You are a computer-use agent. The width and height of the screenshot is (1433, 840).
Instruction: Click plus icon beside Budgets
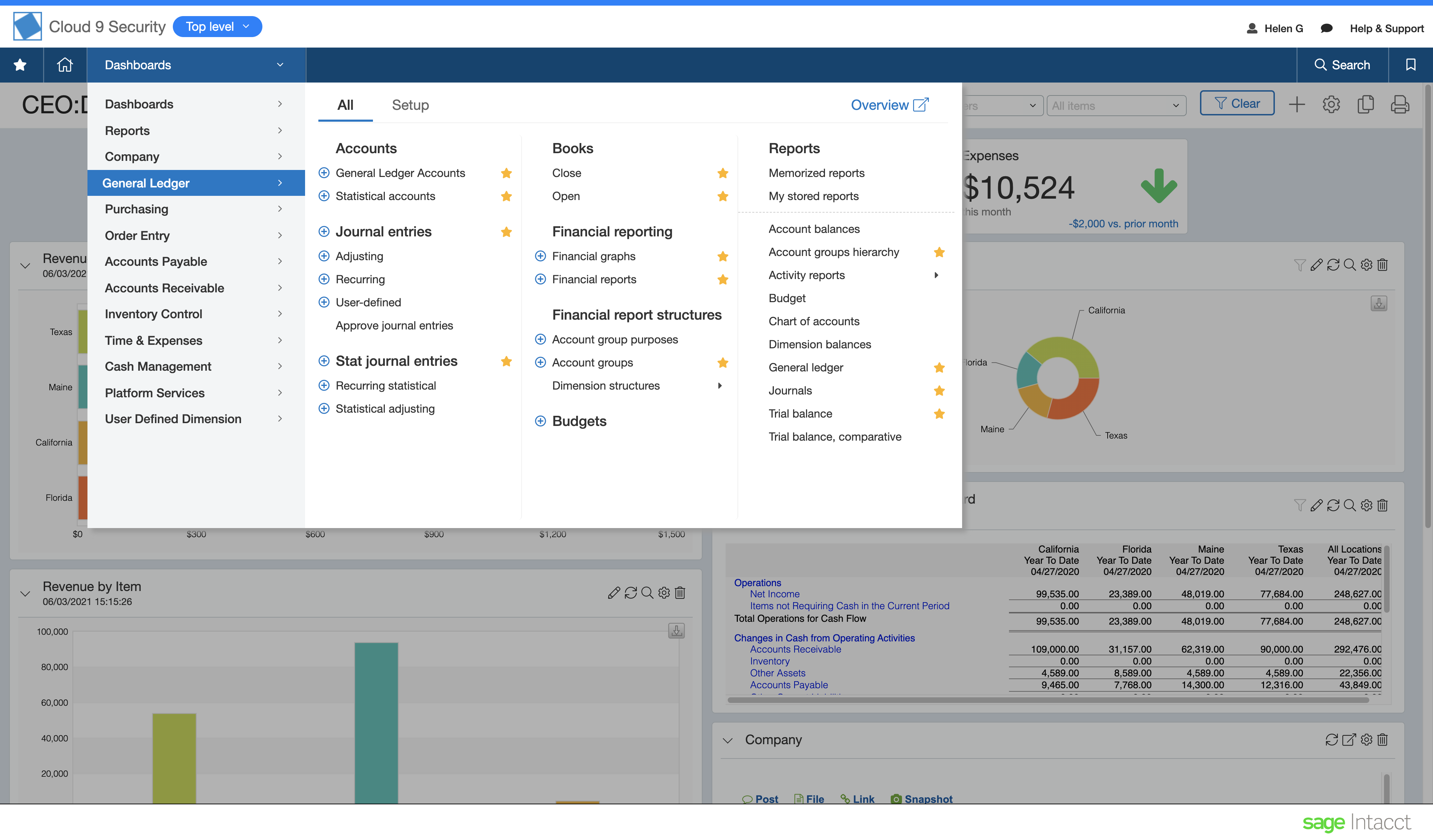pos(540,421)
